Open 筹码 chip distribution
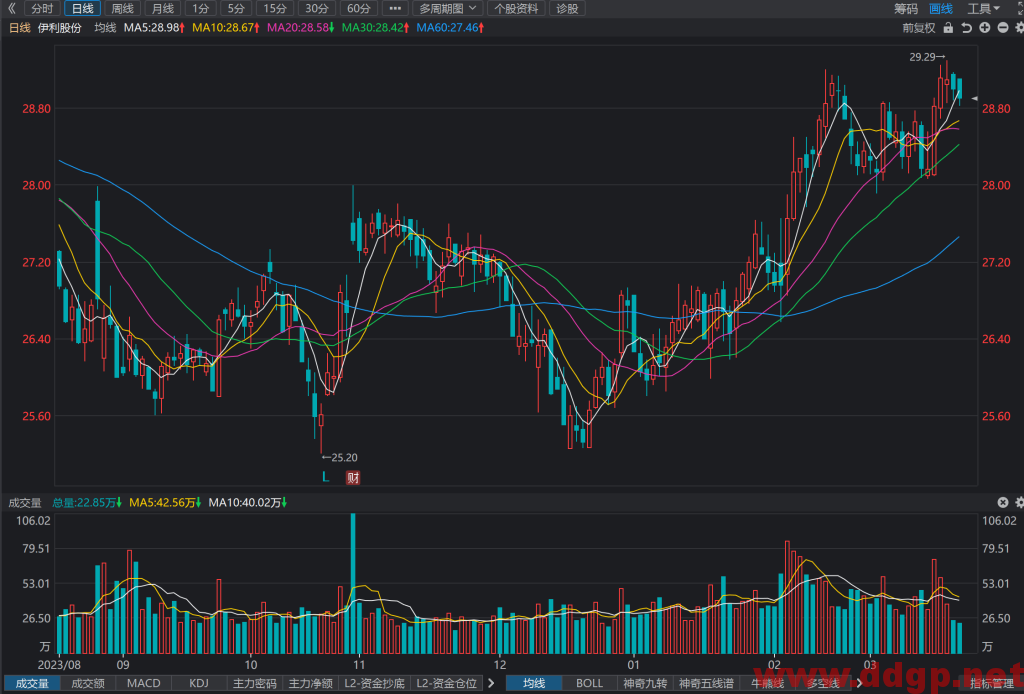 tap(906, 8)
